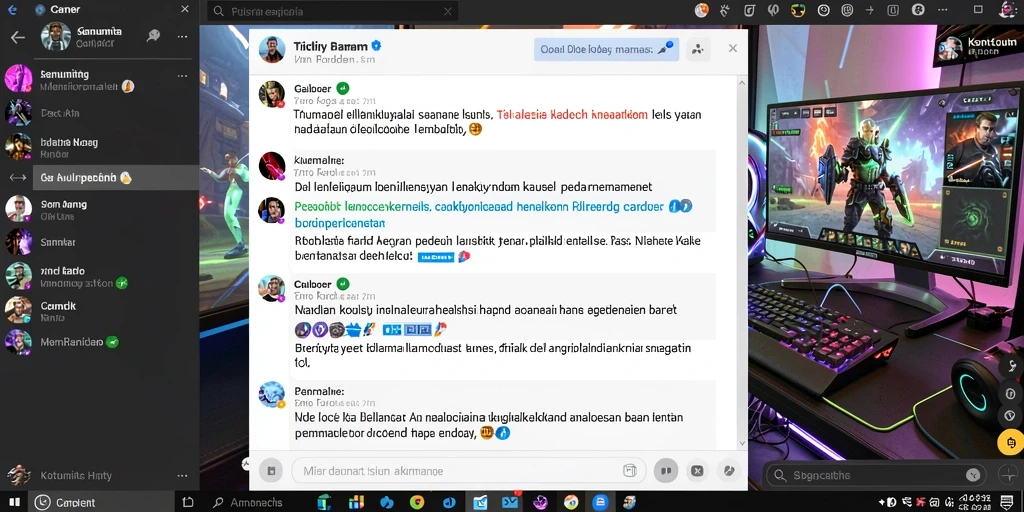
Task: Click the attachment icon left of message box
Action: [270, 470]
